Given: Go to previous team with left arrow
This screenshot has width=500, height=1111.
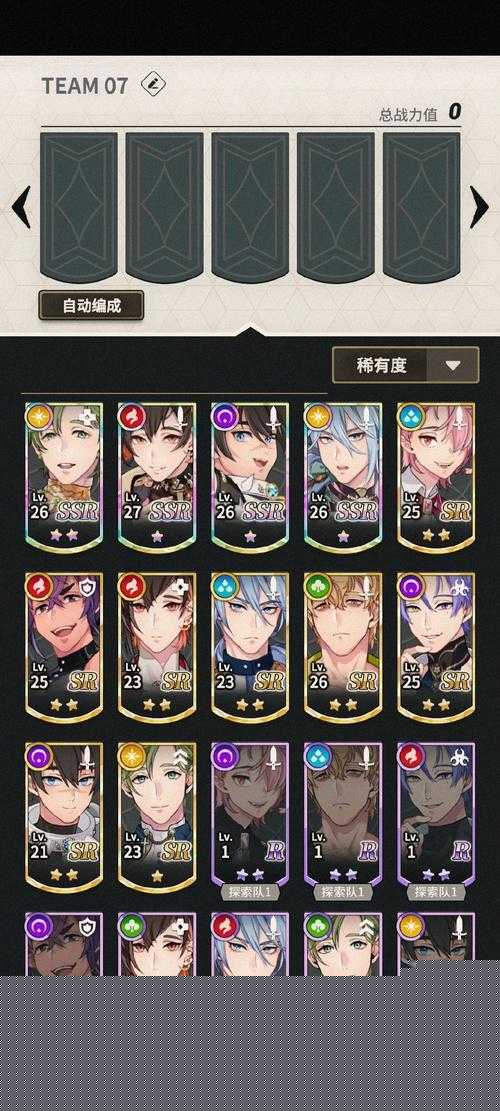Looking at the screenshot, I should click(x=21, y=207).
